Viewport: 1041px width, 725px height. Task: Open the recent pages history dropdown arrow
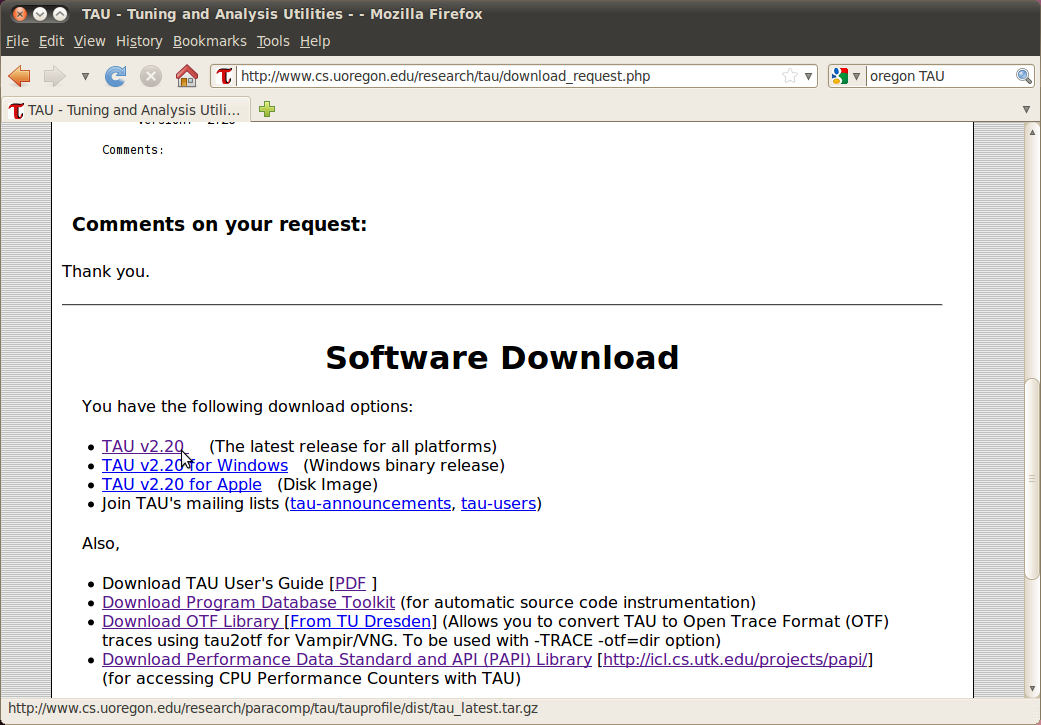85,76
